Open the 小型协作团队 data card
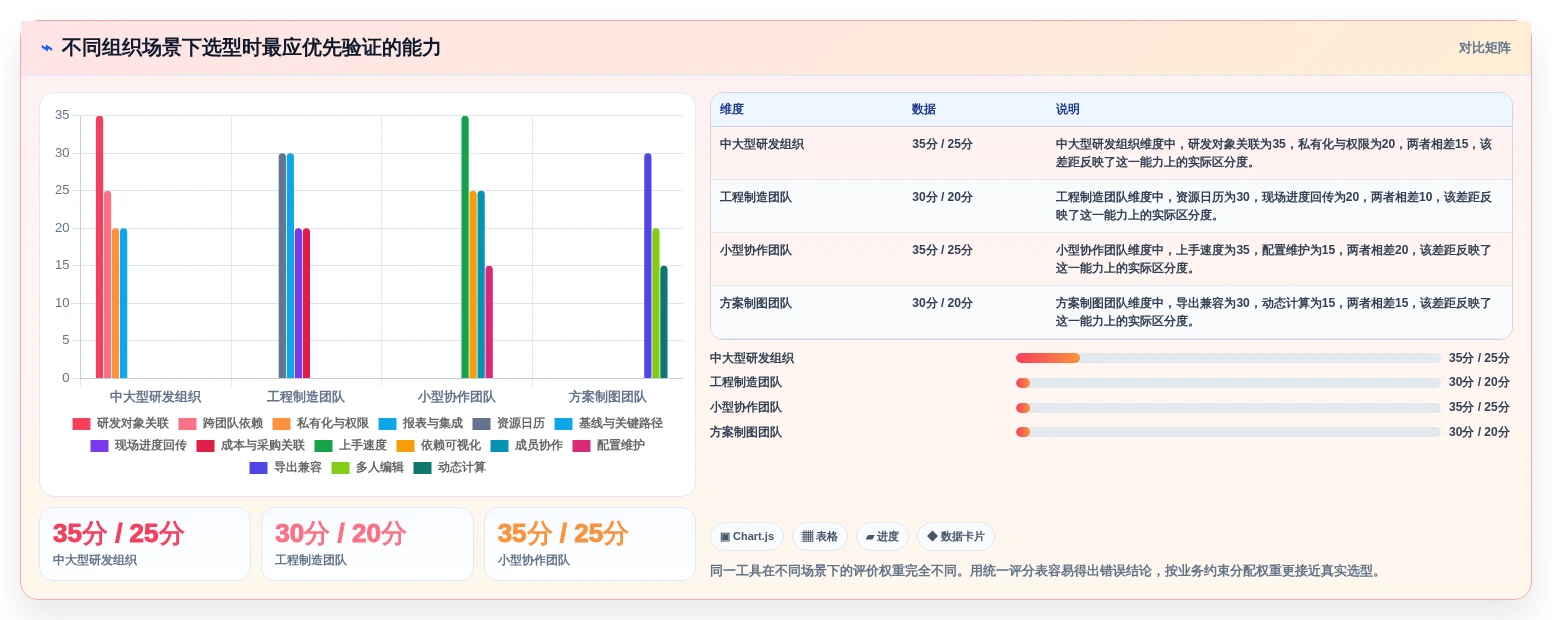Image resolution: width=1552 pixels, height=620 pixels. (590, 544)
